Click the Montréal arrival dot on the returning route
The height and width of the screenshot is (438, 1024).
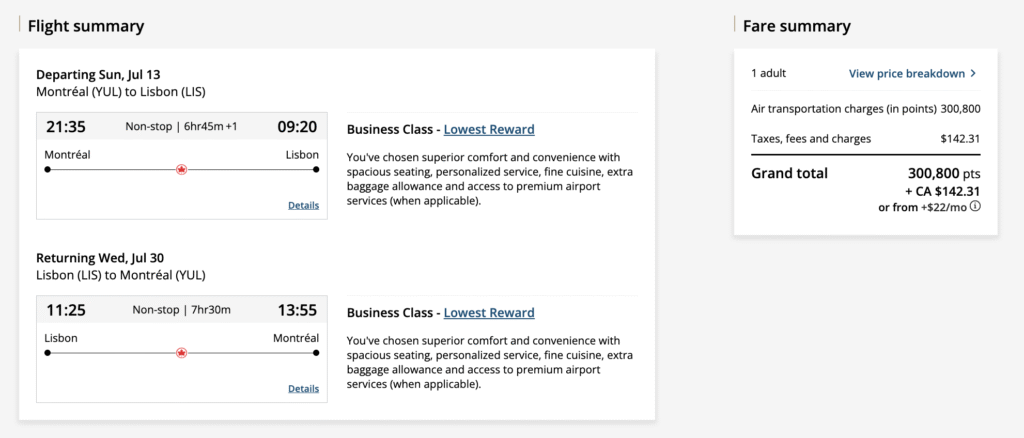(x=316, y=352)
